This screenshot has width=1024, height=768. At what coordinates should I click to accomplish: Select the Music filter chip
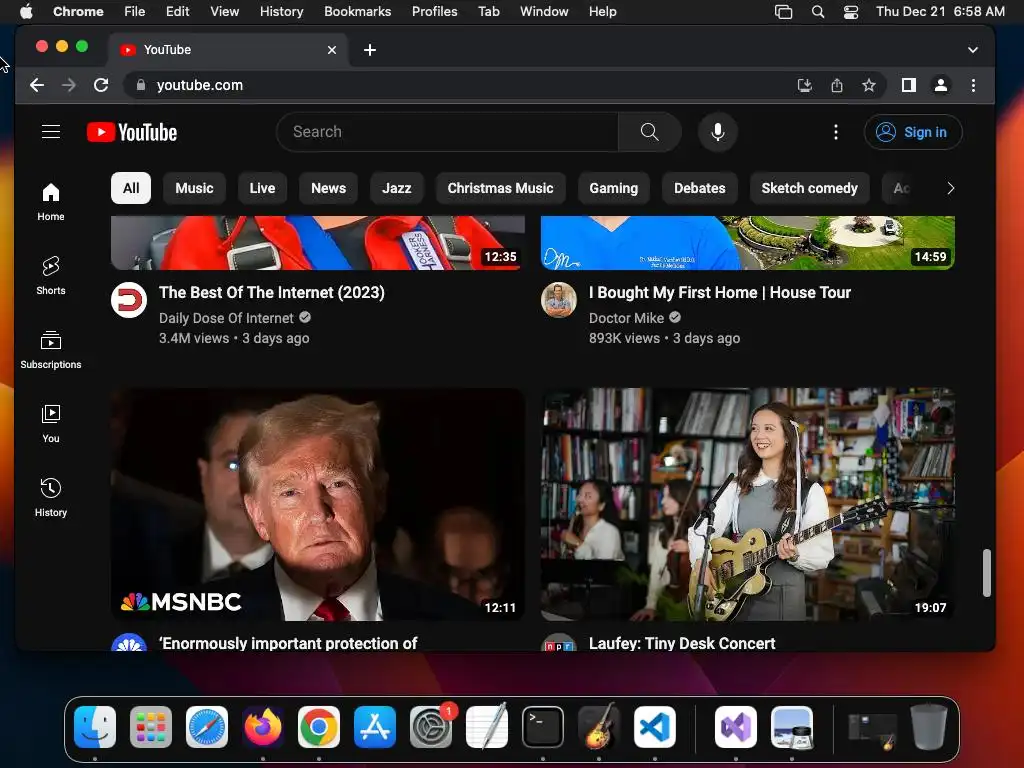(194, 188)
